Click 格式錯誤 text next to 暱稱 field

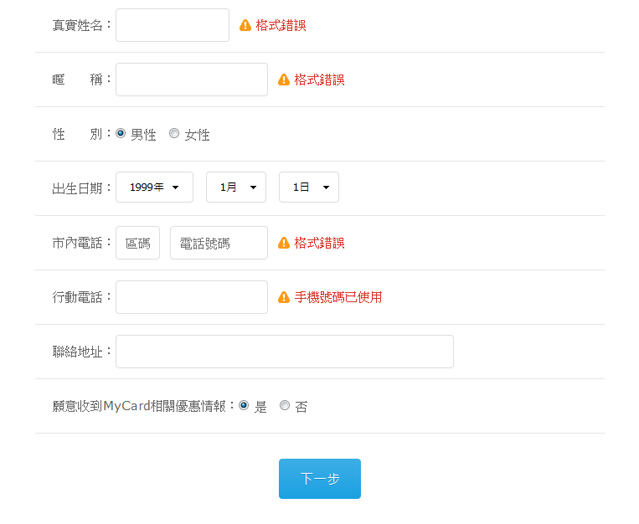320,79
